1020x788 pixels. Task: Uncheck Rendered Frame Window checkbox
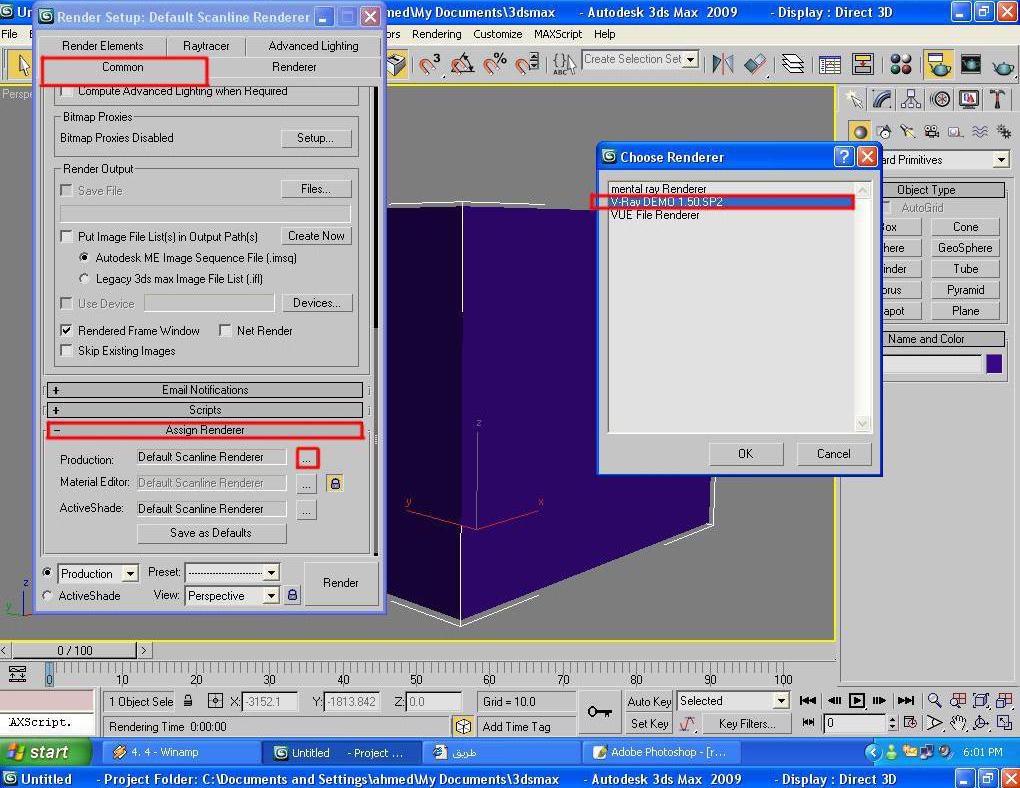tap(66, 331)
